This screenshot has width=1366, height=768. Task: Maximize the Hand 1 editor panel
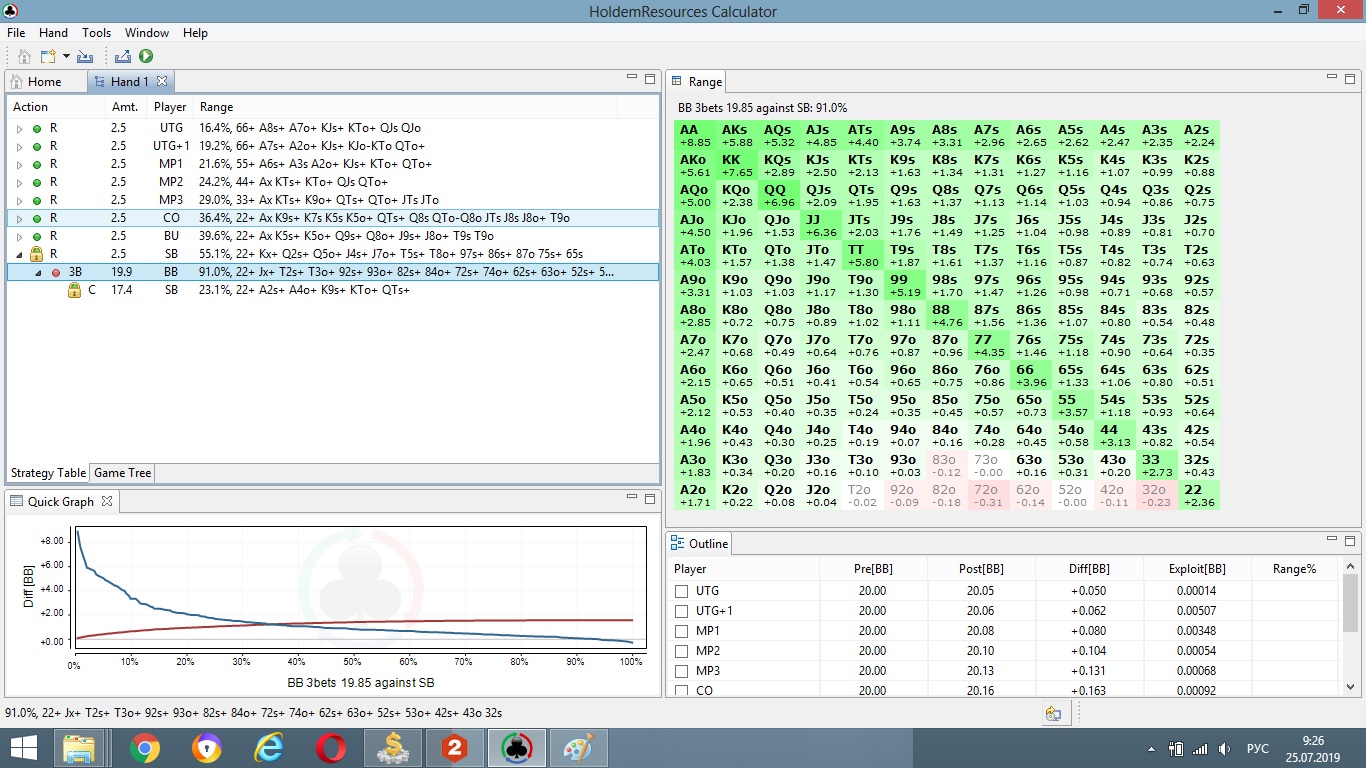point(649,78)
